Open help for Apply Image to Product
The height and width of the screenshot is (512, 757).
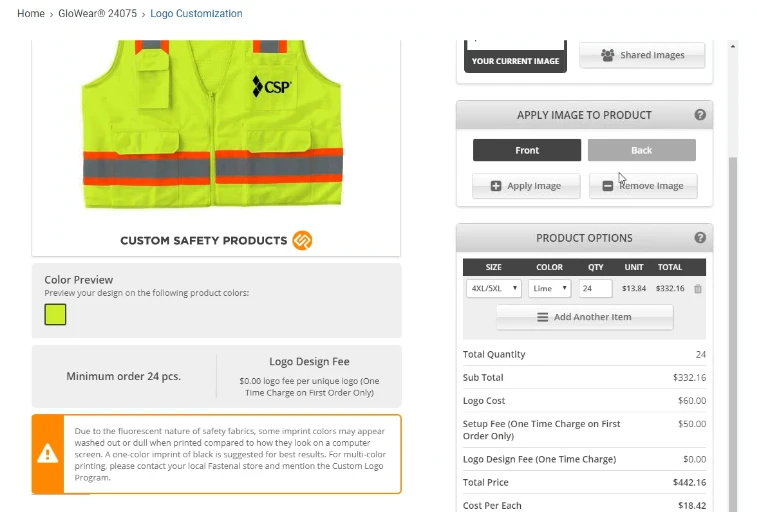tap(700, 115)
